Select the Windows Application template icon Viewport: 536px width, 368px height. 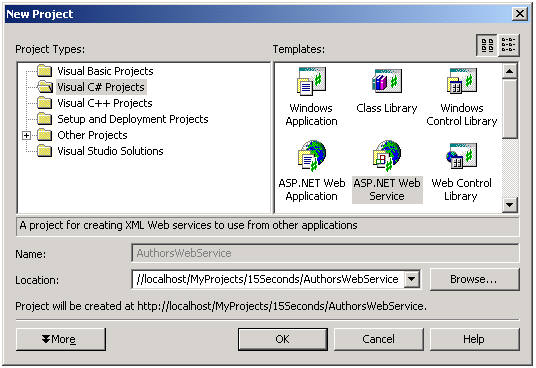click(x=311, y=81)
